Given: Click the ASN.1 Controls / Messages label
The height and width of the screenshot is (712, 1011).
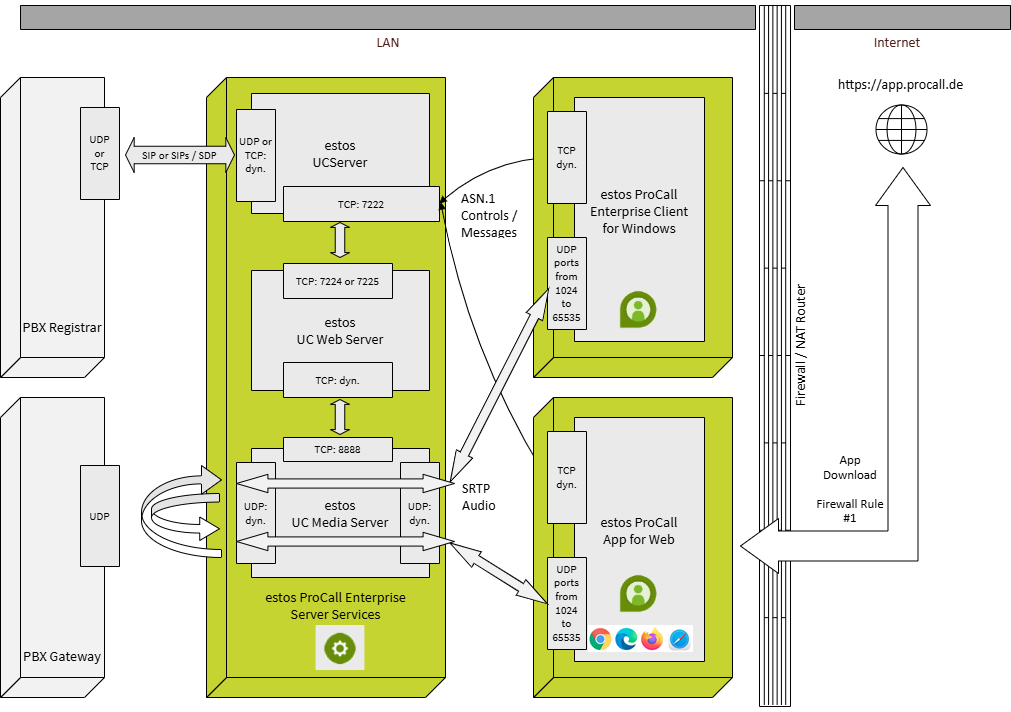Looking at the screenshot, I should tap(489, 215).
